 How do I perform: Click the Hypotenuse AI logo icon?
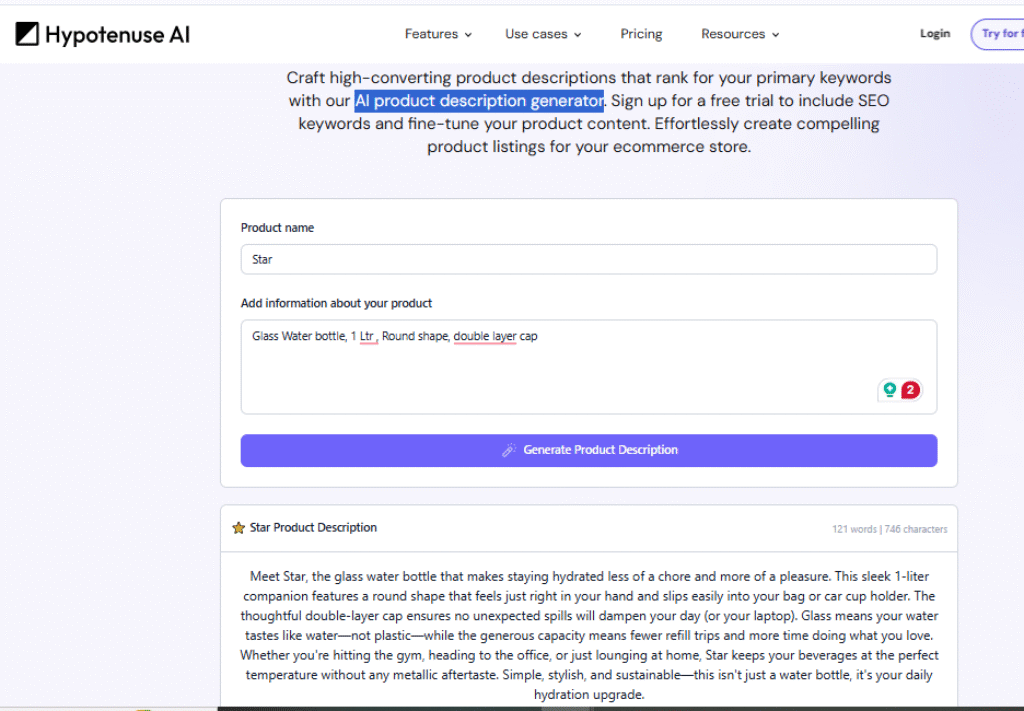(27, 35)
